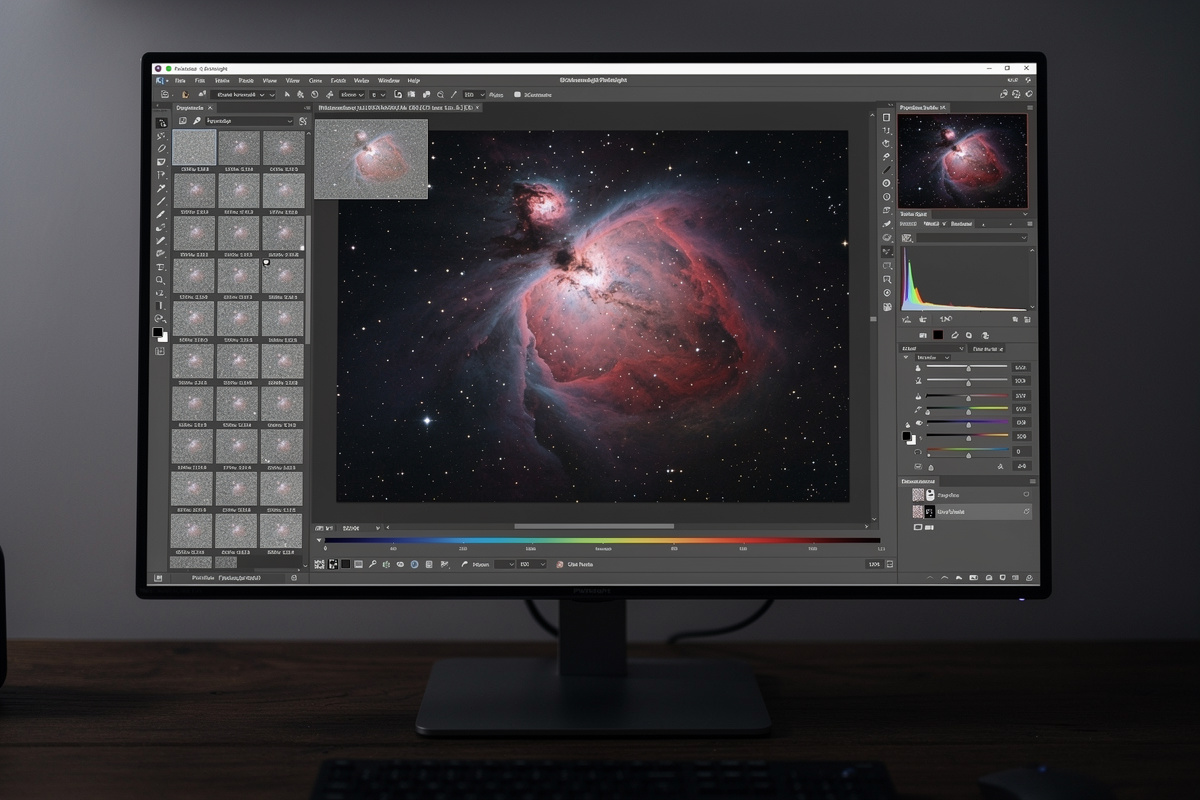Image resolution: width=1200 pixels, height=800 pixels.
Task: Click the Navigator nebula preview image
Action: click(963, 160)
